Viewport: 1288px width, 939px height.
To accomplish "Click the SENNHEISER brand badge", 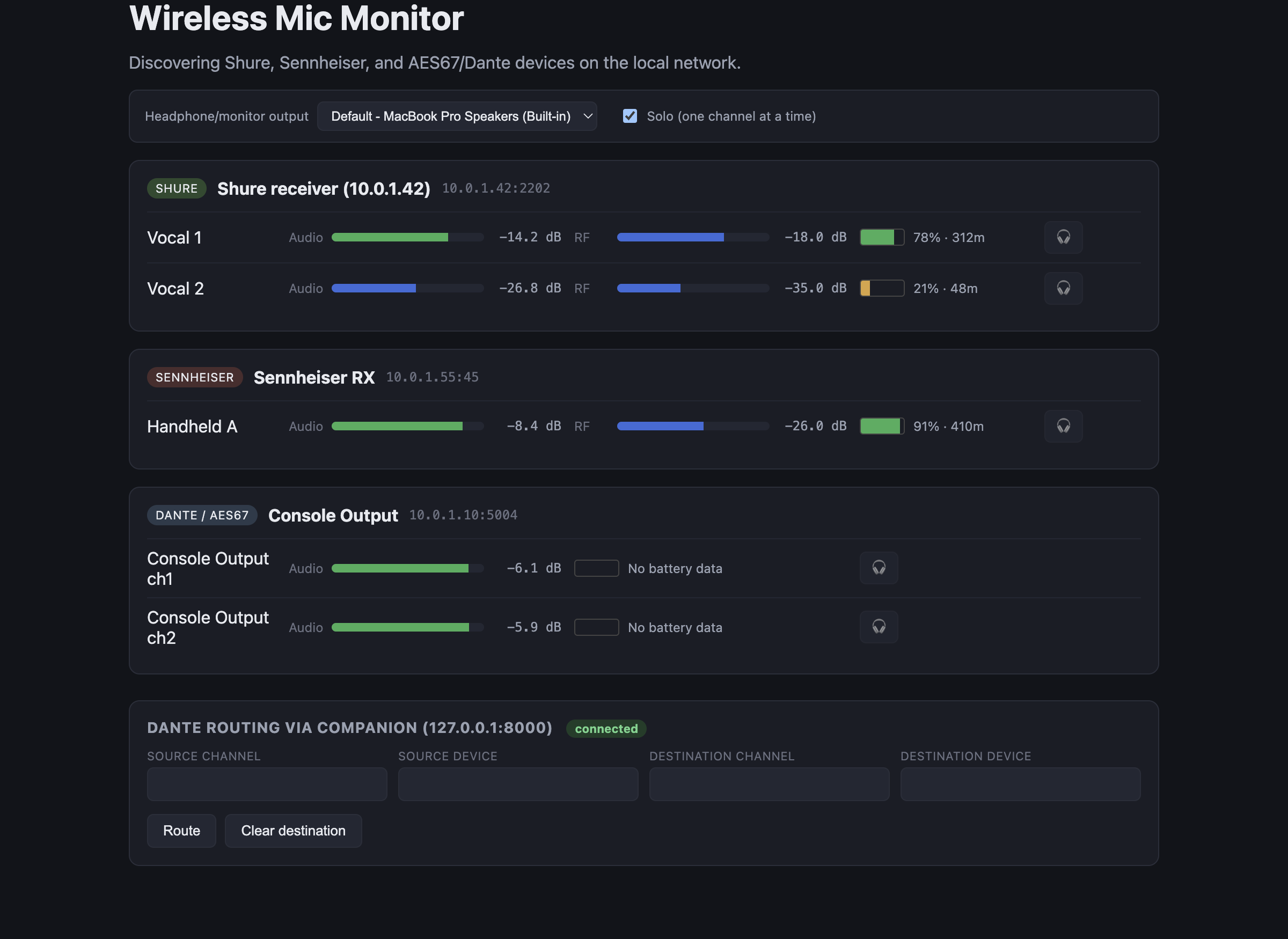I will point(194,377).
